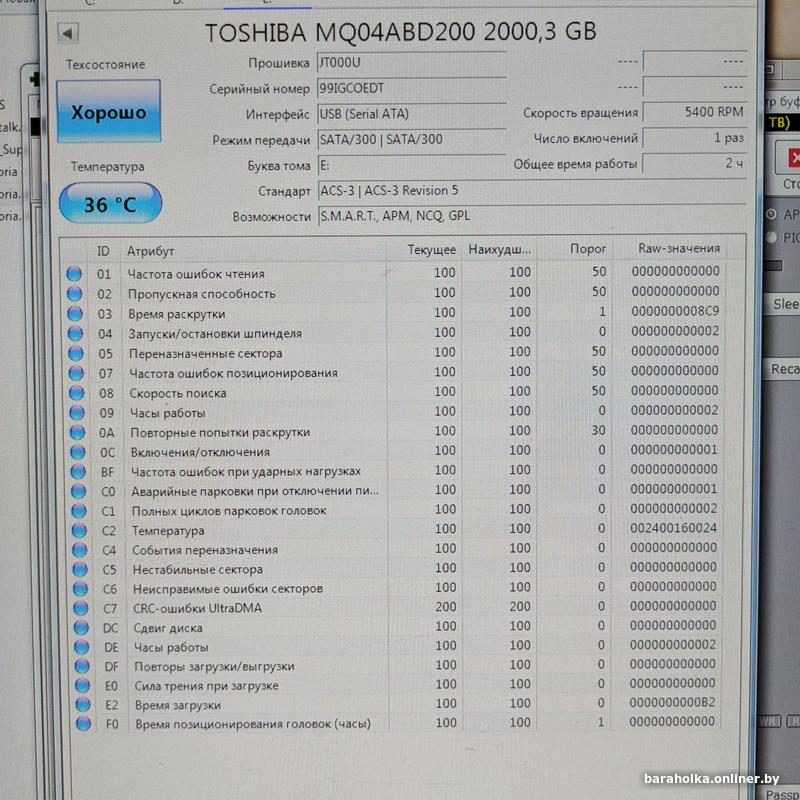The width and height of the screenshot is (800, 800).
Task: Select blue circle of C5 Нестабильные сектора
Action: click(80, 569)
